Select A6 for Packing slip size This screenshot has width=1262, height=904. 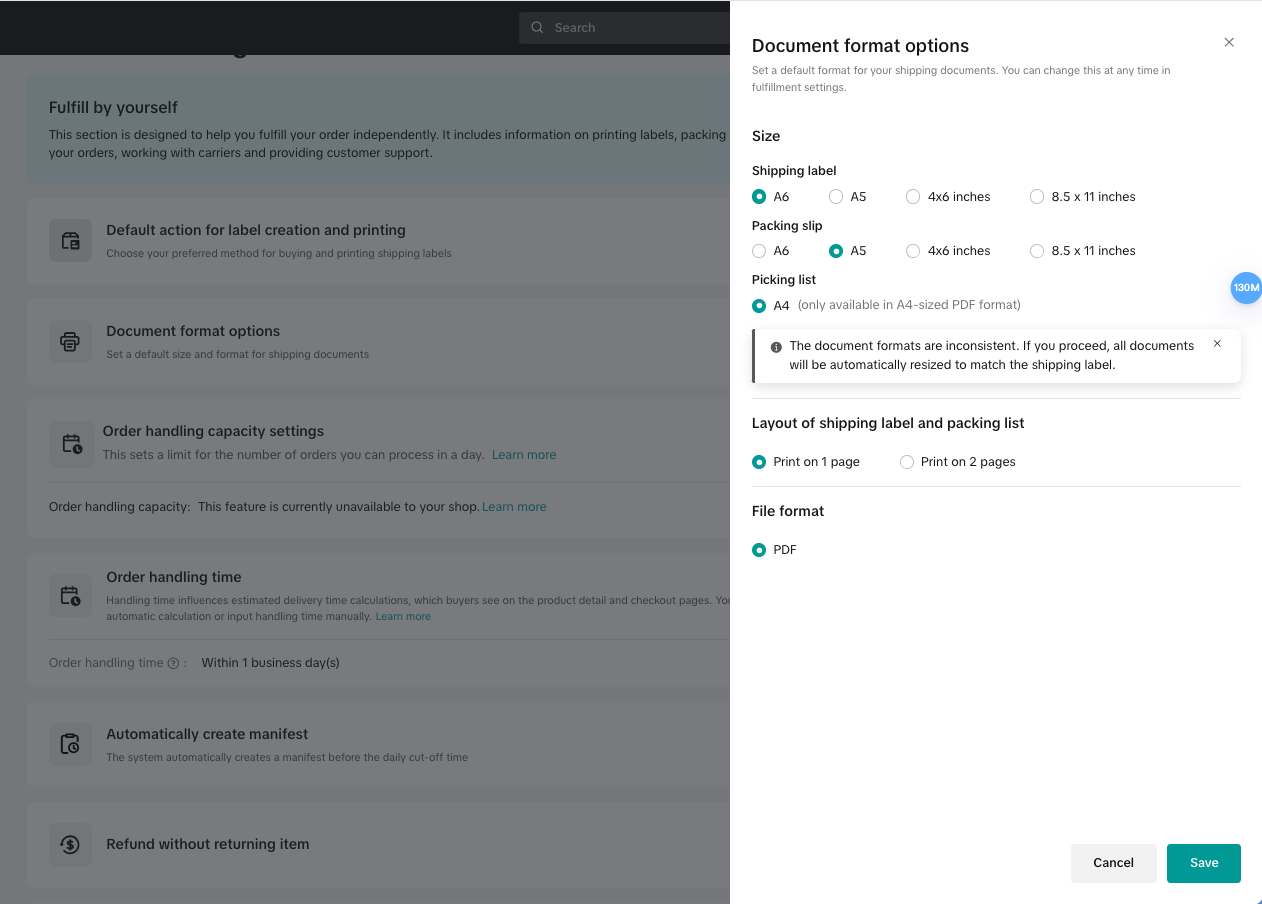pos(759,251)
